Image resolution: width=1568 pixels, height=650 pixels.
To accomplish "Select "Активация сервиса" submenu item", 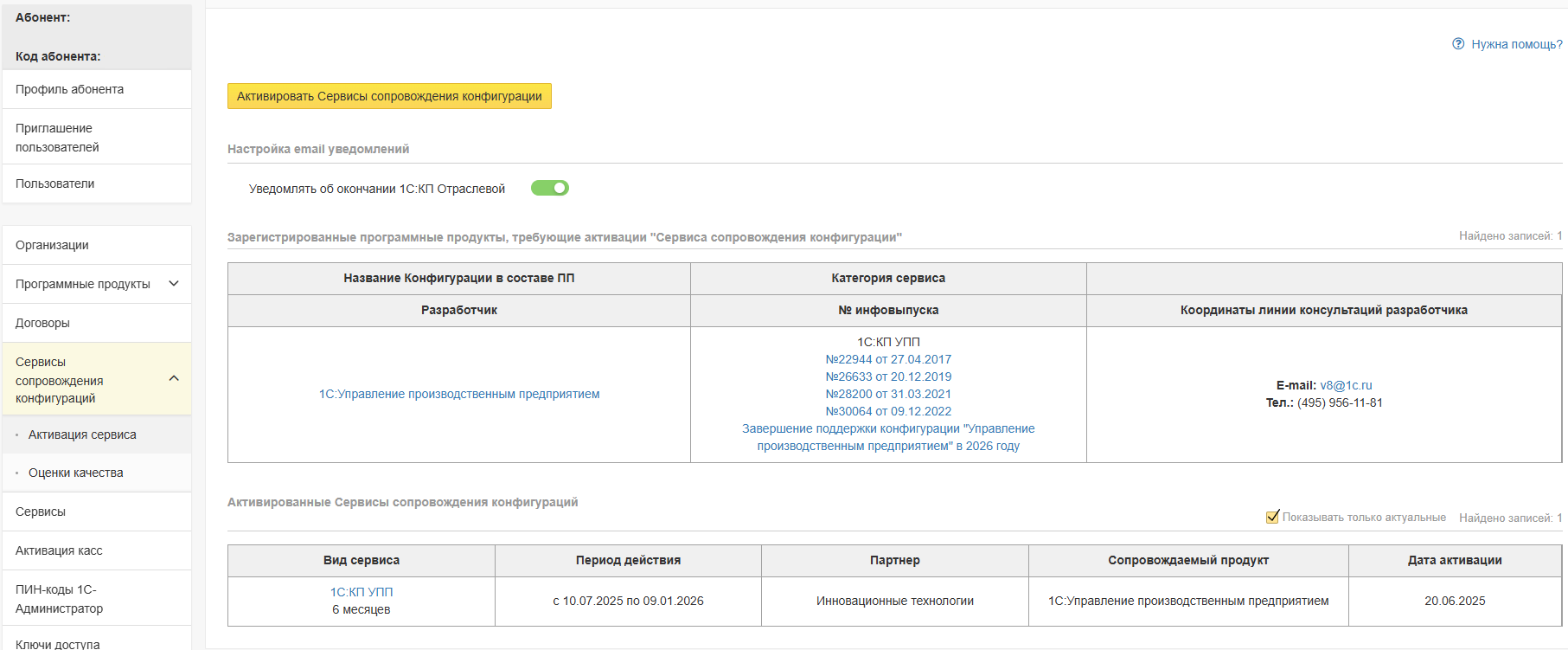I will (97, 434).
